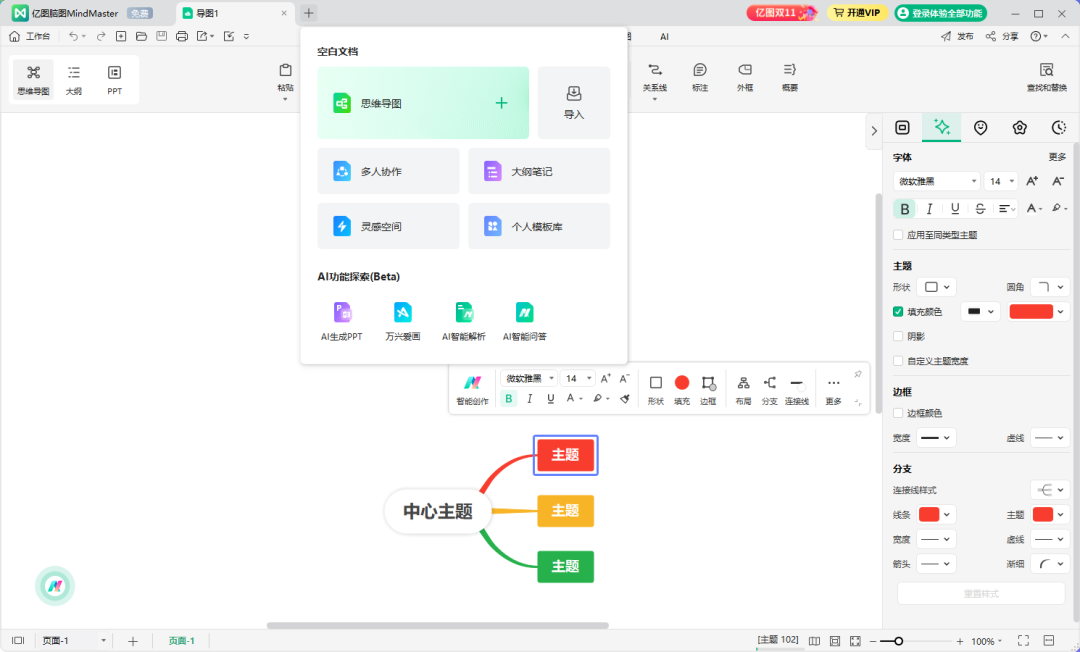Image resolution: width=1080 pixels, height=652 pixels.
Task: Open the font size 14 dropdown
Action: [x=1000, y=181]
